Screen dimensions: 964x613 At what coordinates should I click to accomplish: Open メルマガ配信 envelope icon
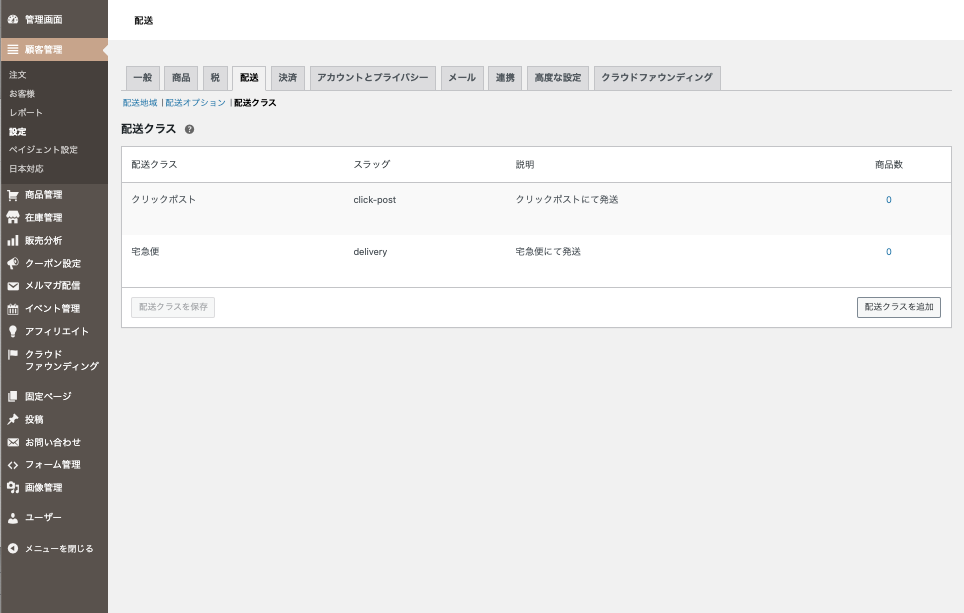13,286
